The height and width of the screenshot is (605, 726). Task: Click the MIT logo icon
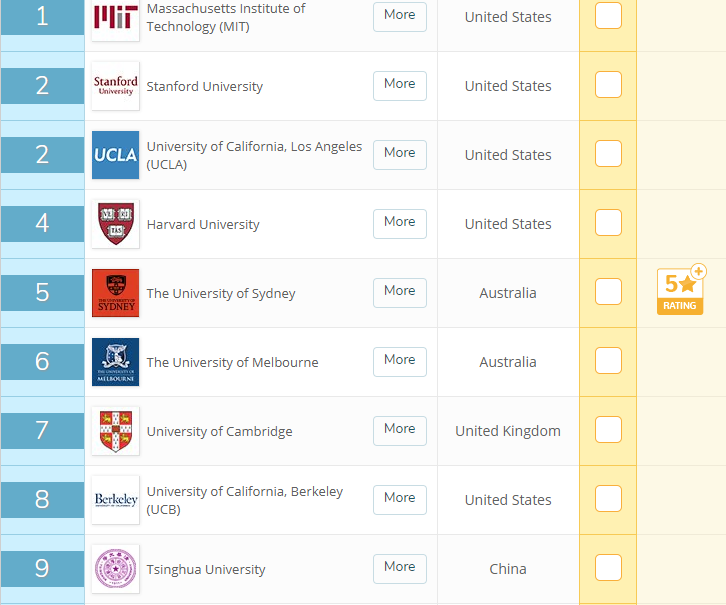pos(115,19)
